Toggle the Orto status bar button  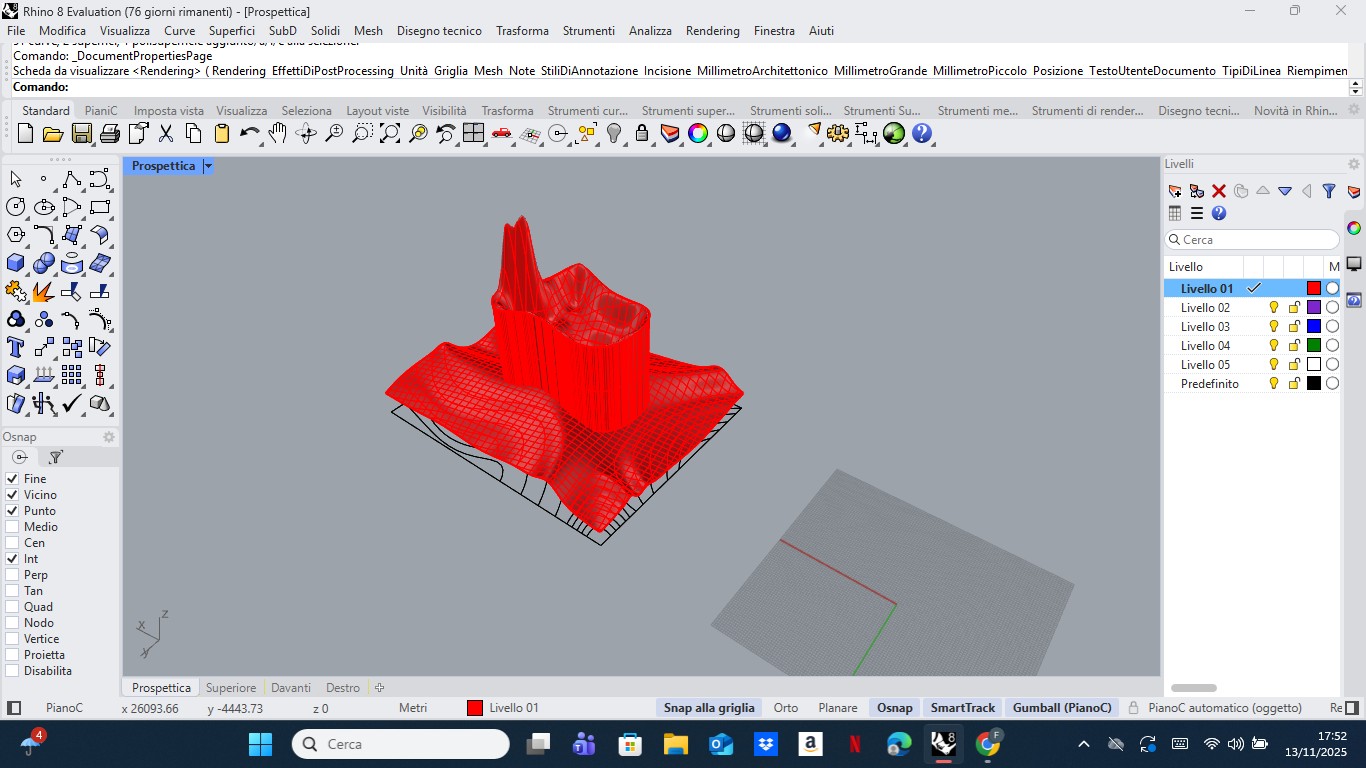pyautogui.click(x=786, y=708)
